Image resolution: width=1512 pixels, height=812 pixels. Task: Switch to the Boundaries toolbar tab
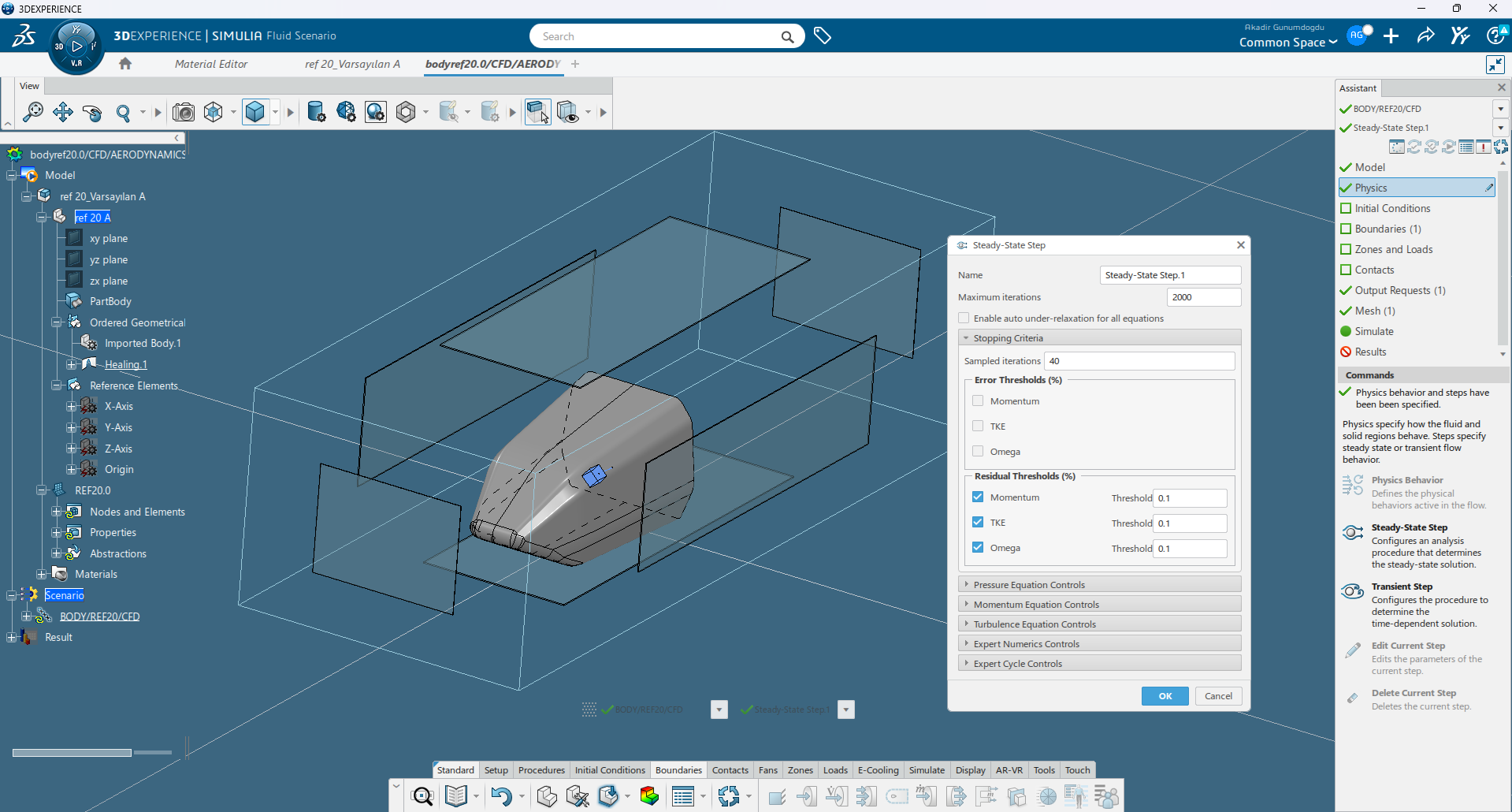[x=678, y=770]
